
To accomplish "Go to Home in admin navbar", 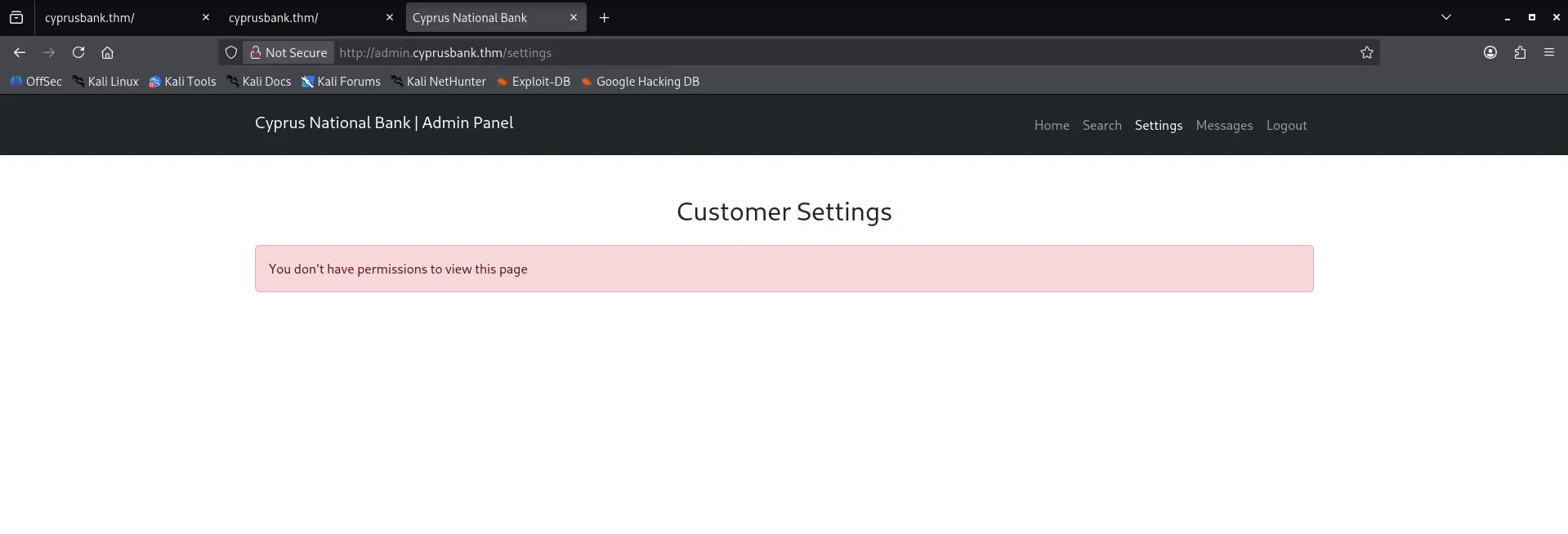I will tap(1051, 125).
